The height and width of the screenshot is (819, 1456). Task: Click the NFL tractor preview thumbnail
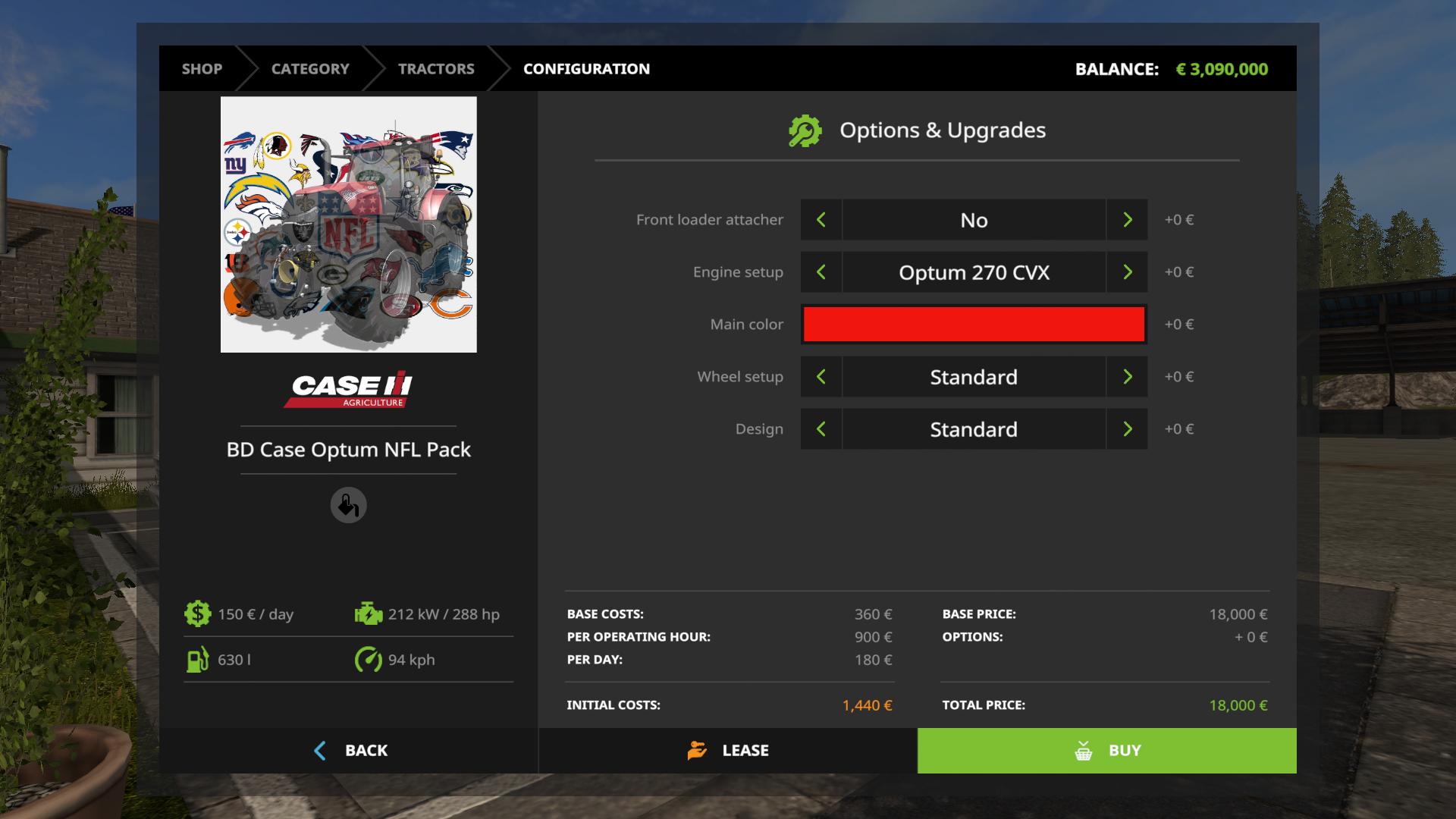coord(348,224)
